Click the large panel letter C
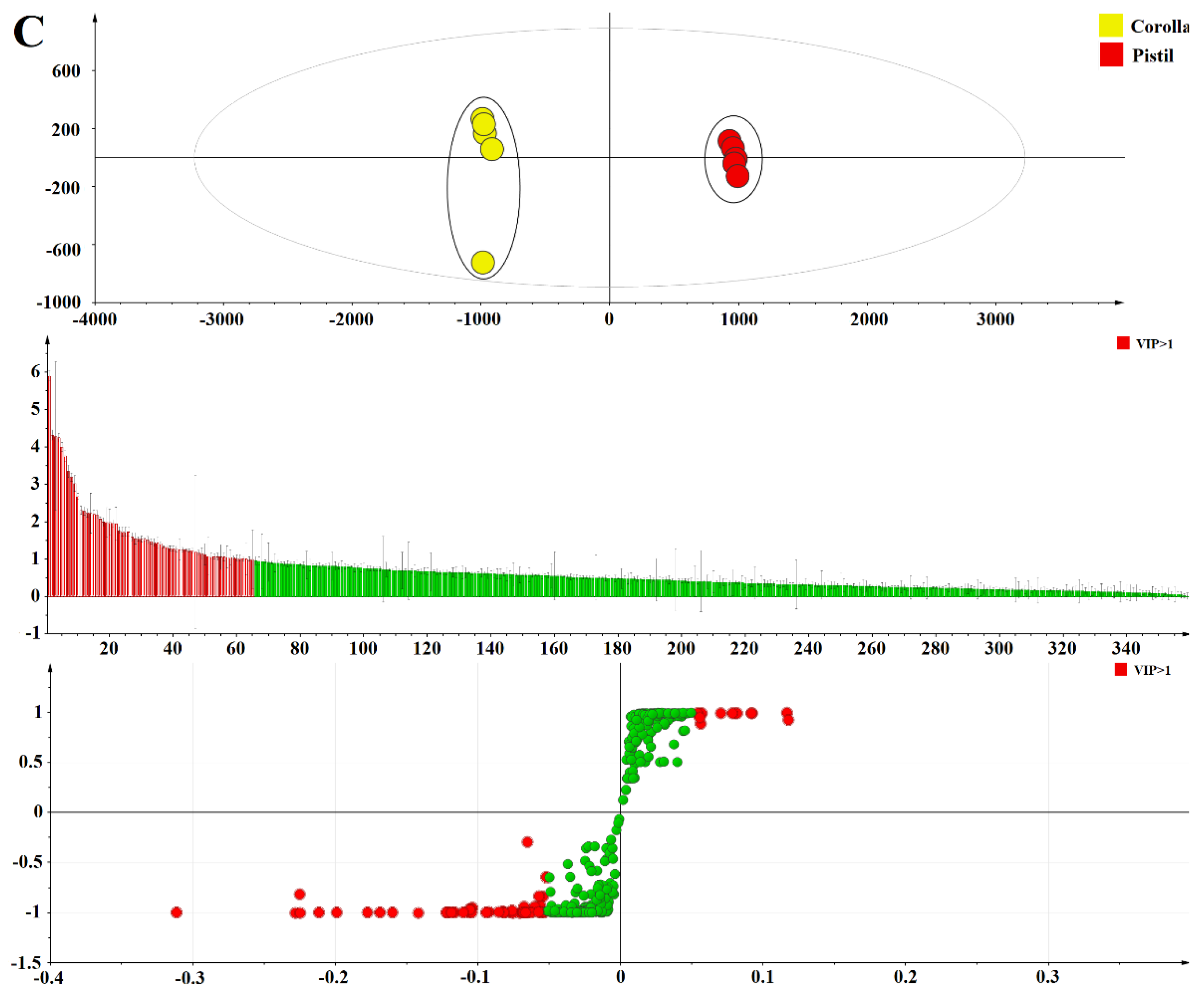1204x993 pixels. click(x=29, y=32)
